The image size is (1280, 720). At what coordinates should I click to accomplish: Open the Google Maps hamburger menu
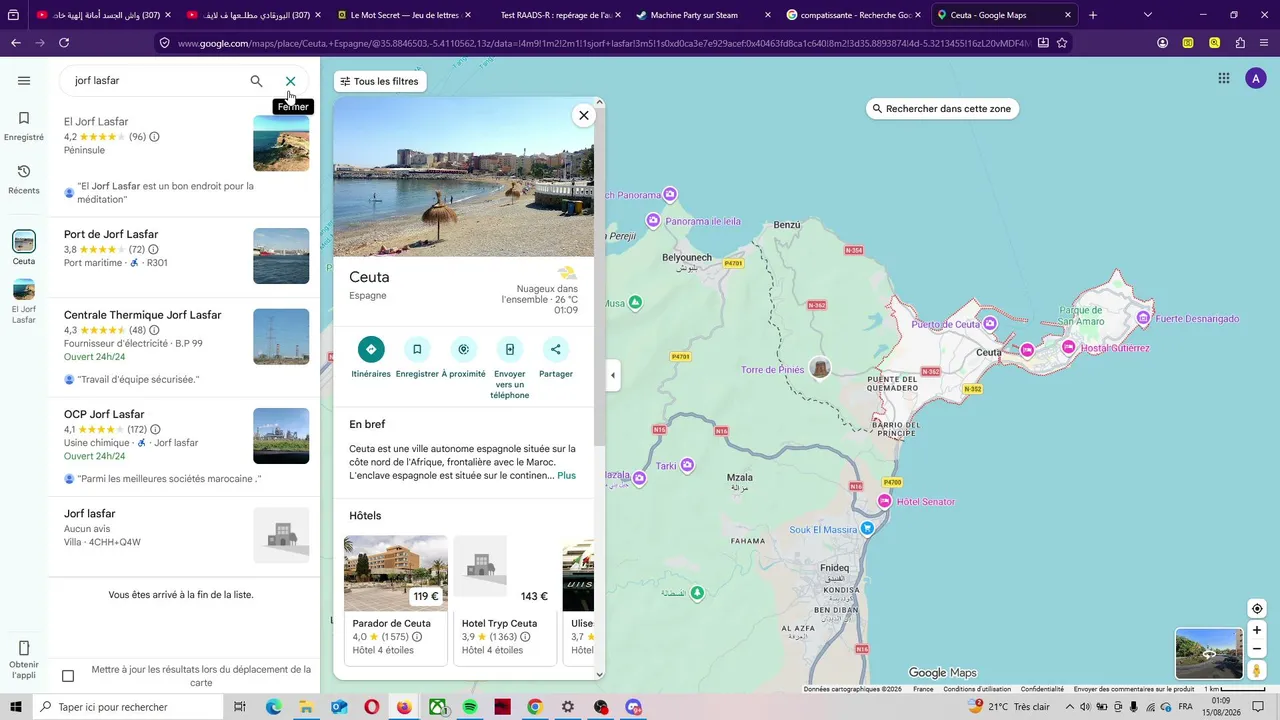tap(24, 81)
